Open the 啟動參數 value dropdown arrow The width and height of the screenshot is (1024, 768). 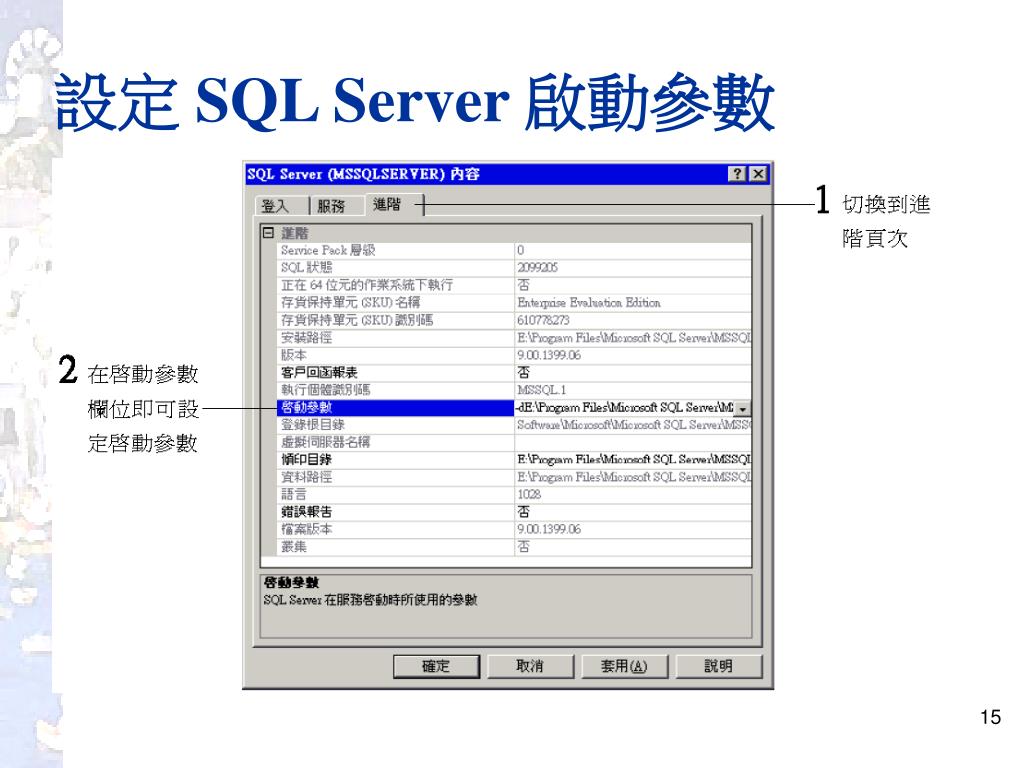pos(743,408)
